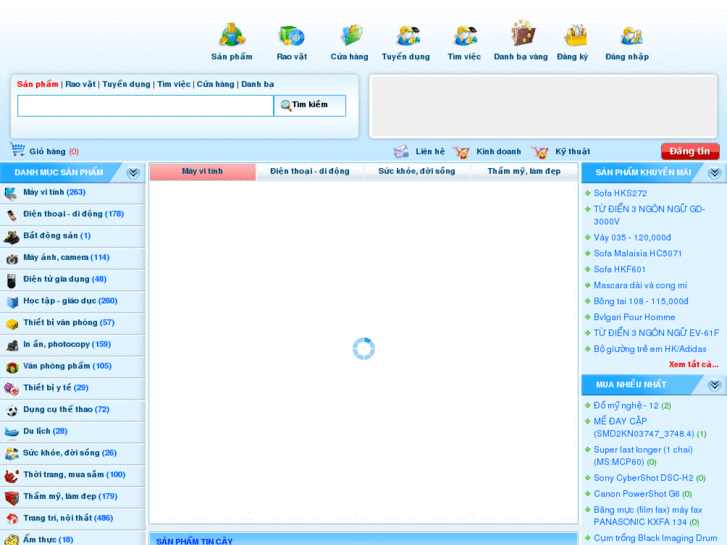Open the Bvlgari Pour Homme link
727x545 pixels.
click(x=634, y=317)
